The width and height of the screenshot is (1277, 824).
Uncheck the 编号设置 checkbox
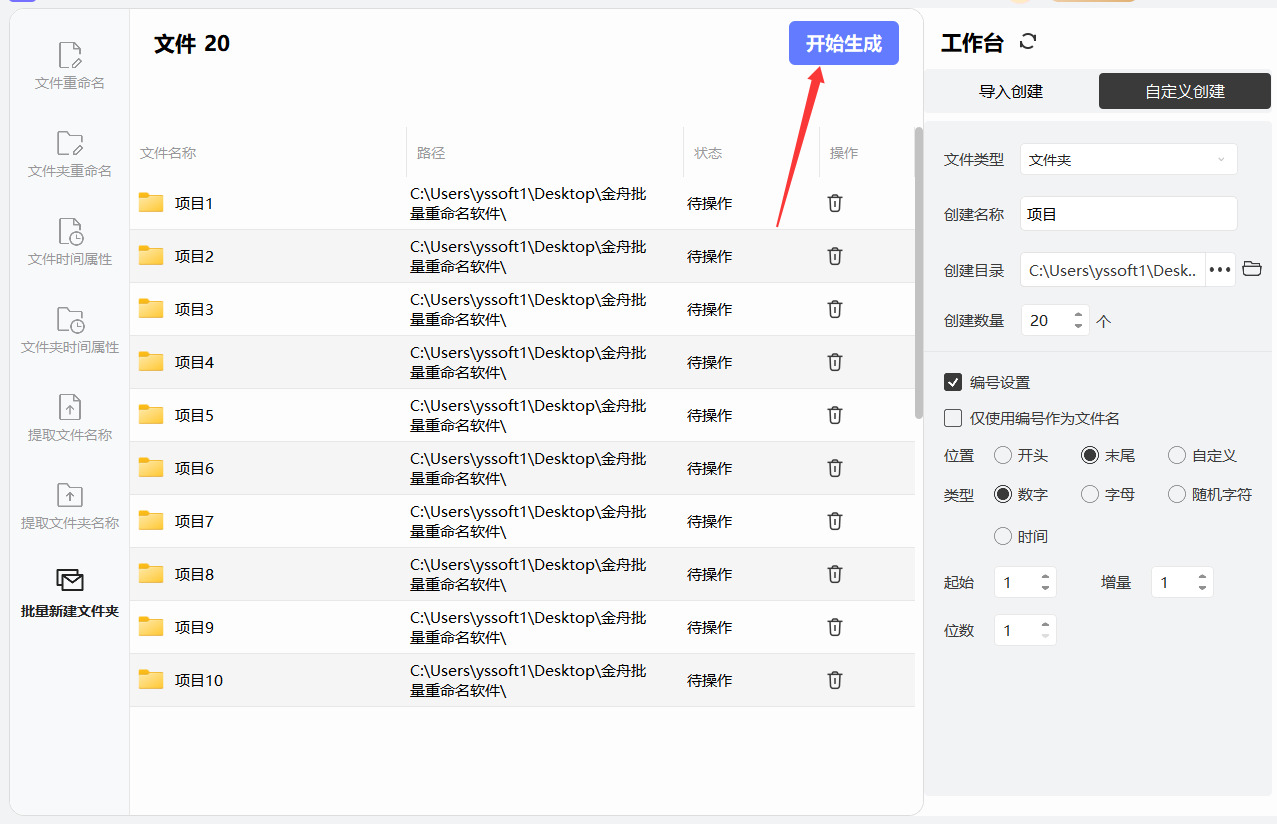[953, 382]
